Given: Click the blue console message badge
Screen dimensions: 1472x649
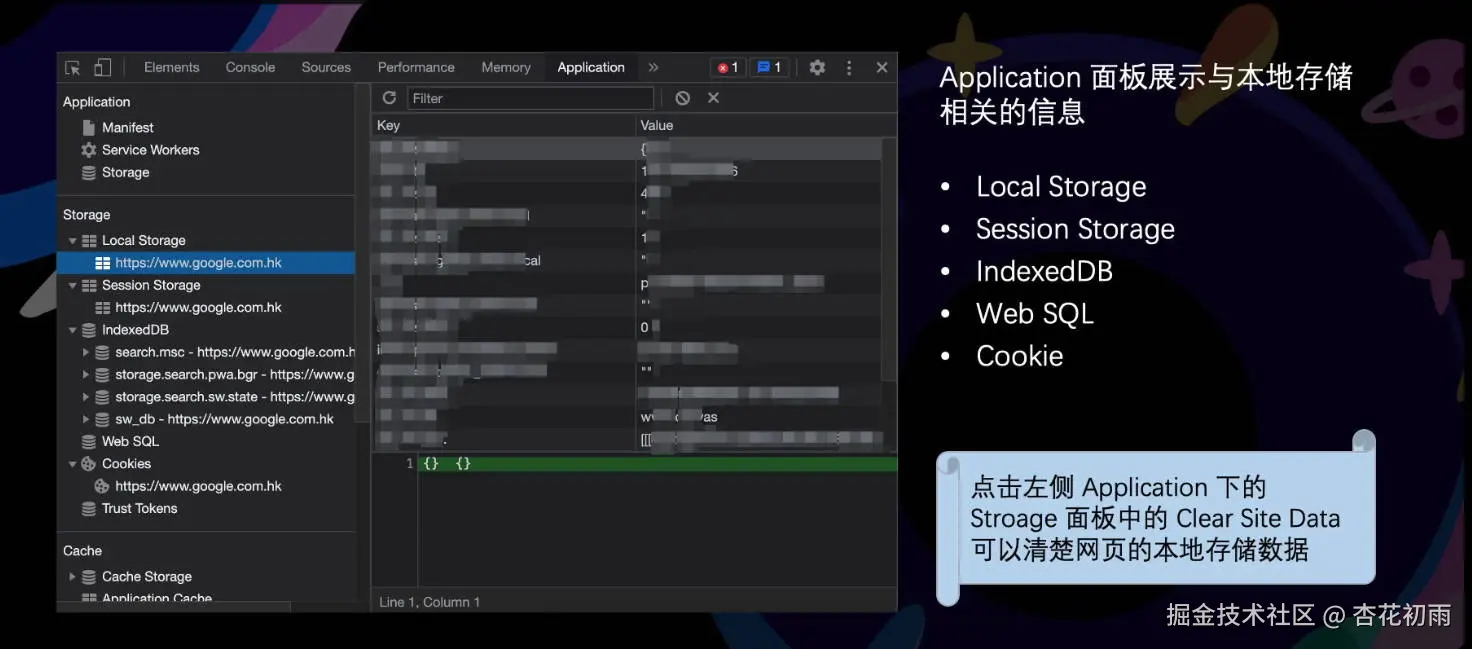Looking at the screenshot, I should [x=768, y=67].
